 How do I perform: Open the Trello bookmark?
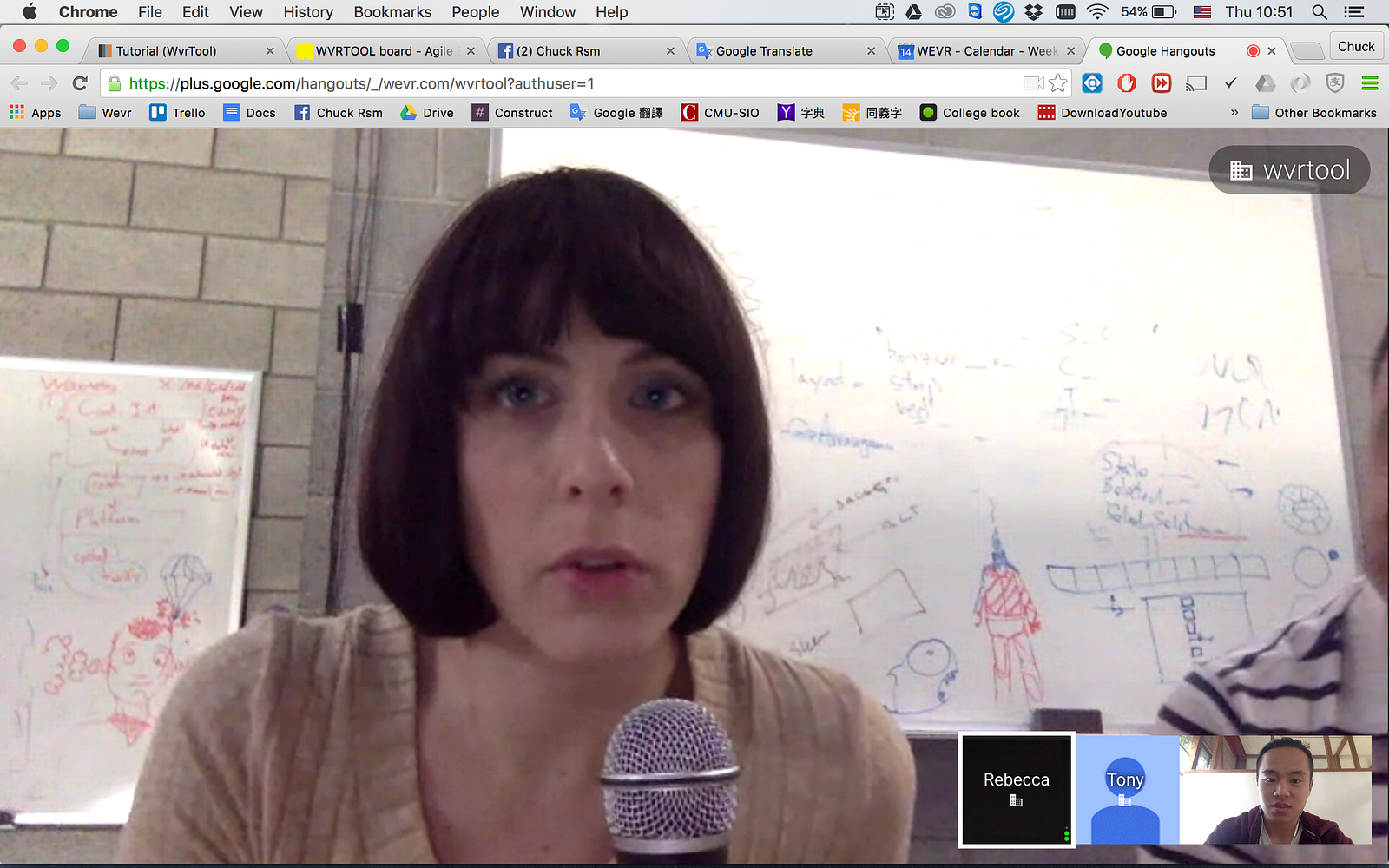tap(178, 113)
